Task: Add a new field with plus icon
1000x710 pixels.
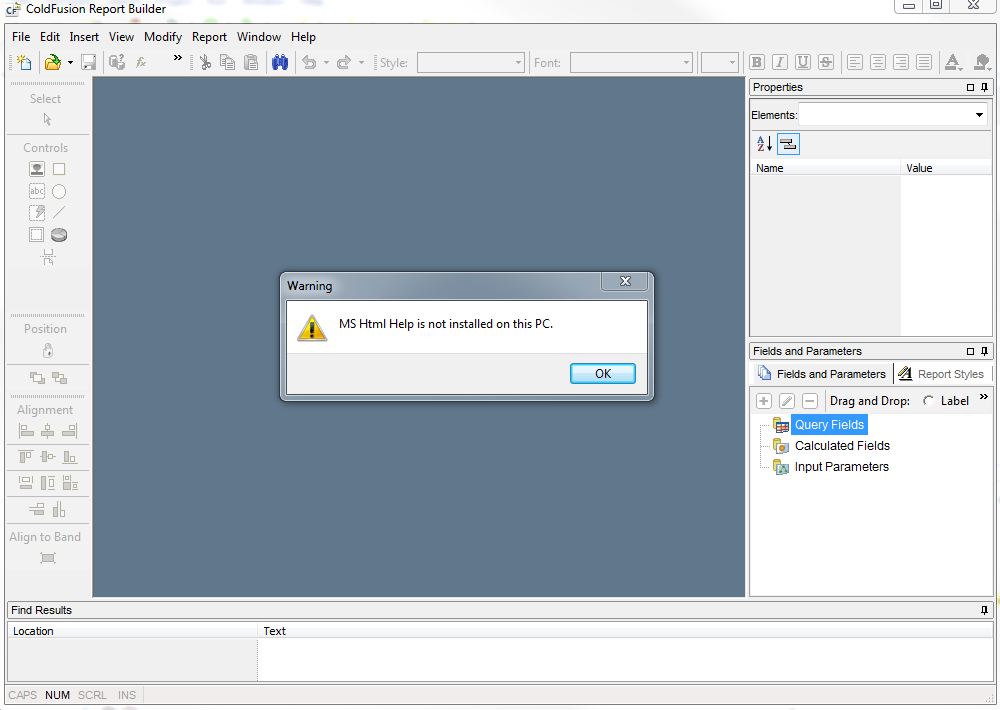Action: click(x=763, y=401)
